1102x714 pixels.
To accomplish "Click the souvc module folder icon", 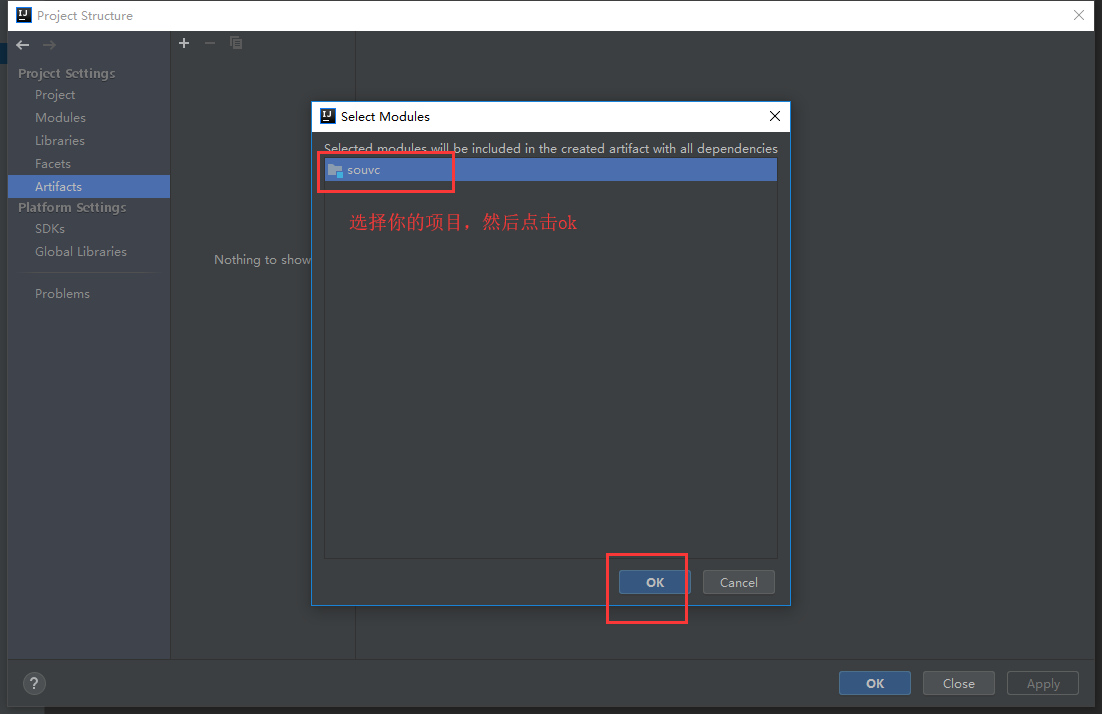I will click(335, 170).
